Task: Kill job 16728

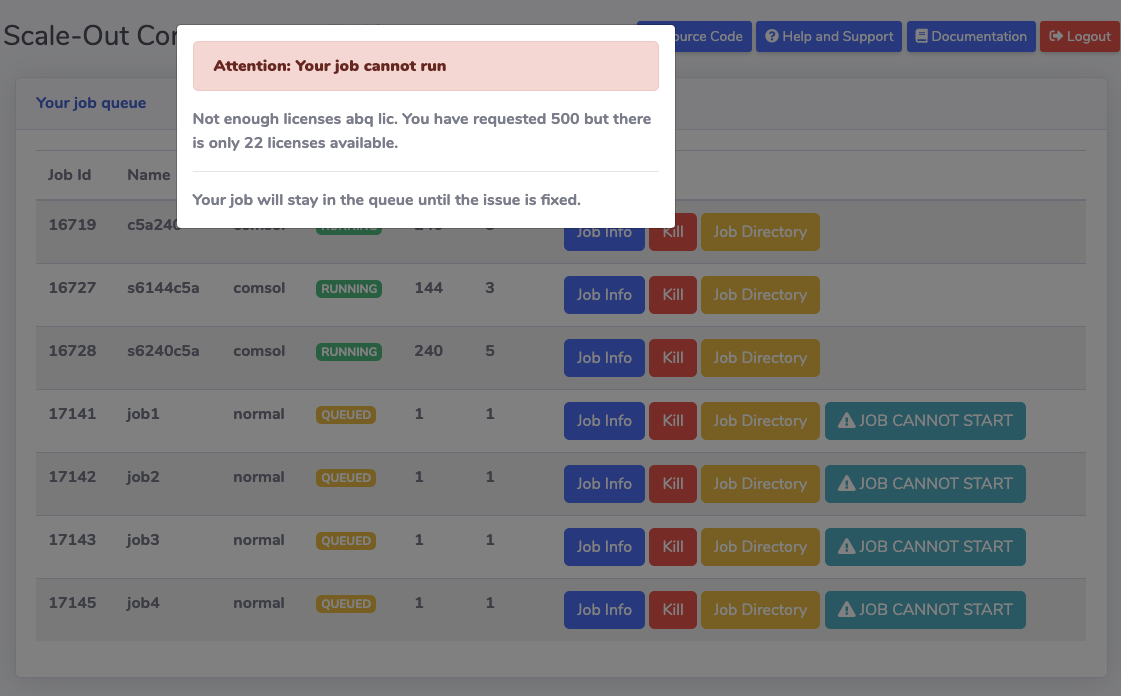Action: (x=673, y=358)
